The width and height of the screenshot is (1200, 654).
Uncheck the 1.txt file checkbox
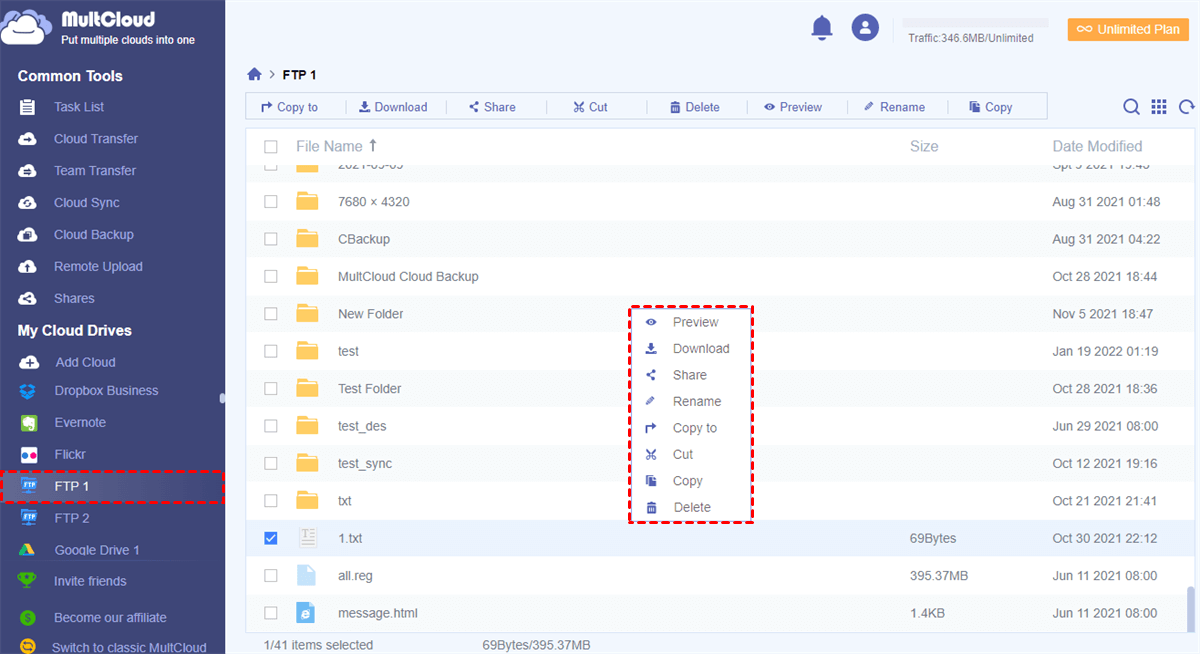(x=271, y=538)
